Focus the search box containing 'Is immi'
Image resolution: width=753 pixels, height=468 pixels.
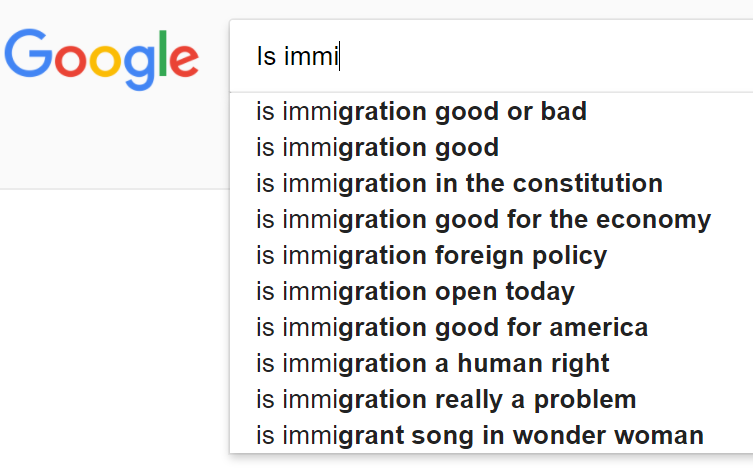click(490, 57)
